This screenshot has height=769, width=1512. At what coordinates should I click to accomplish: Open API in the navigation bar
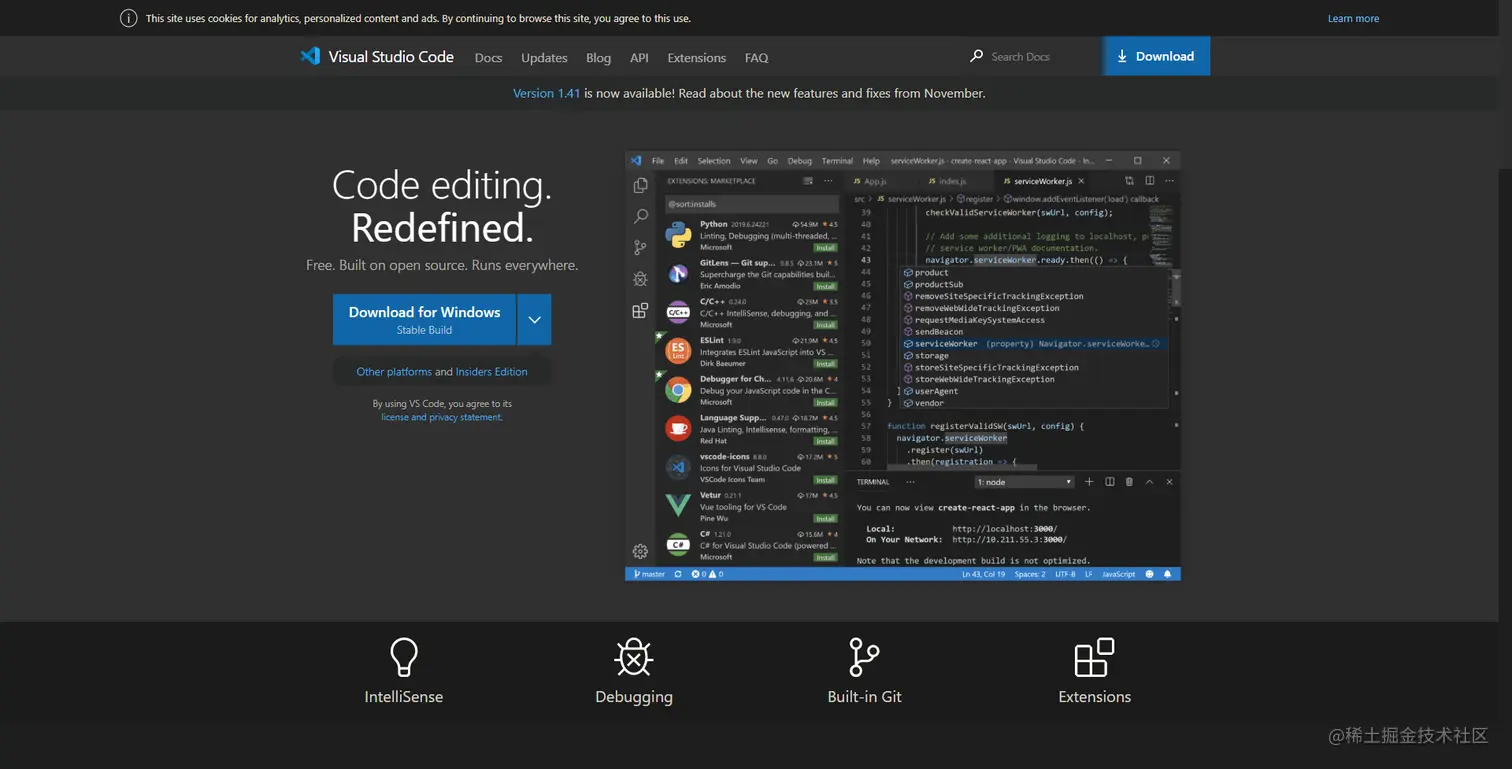(639, 58)
